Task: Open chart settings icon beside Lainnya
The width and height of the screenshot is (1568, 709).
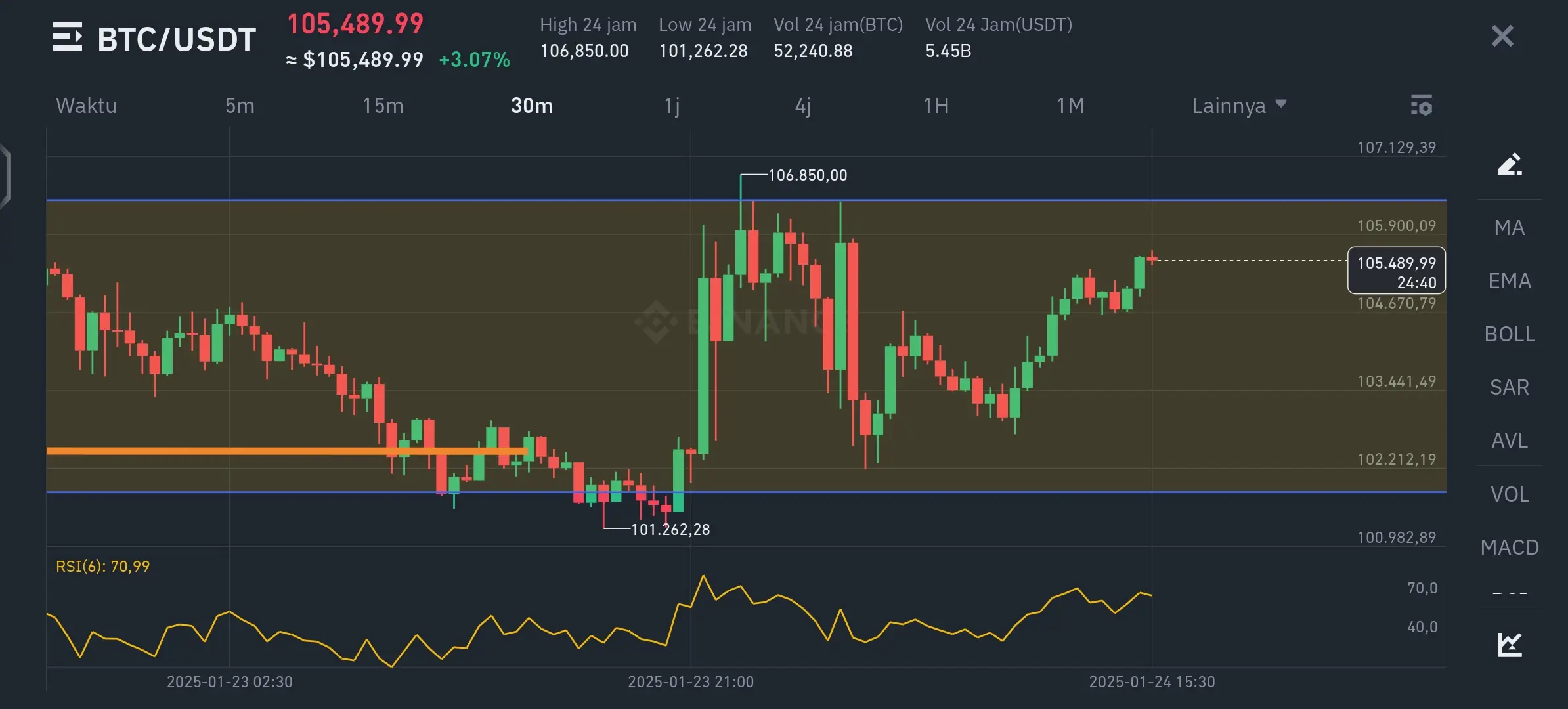Action: (1421, 105)
